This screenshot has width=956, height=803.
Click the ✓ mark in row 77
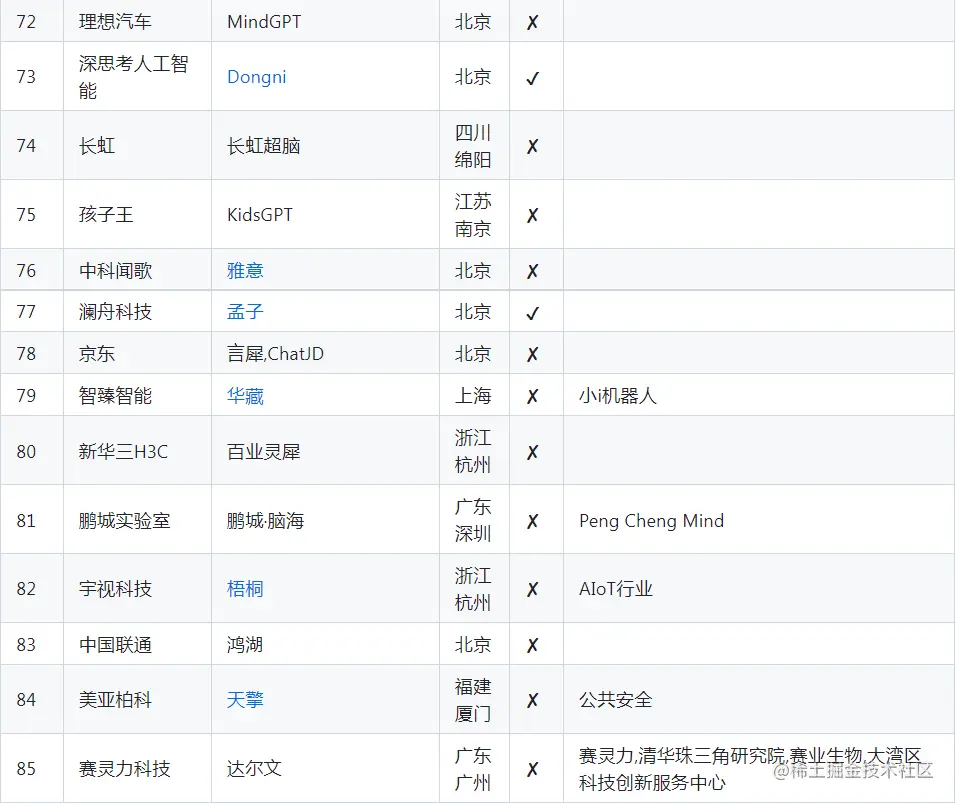(x=535, y=311)
